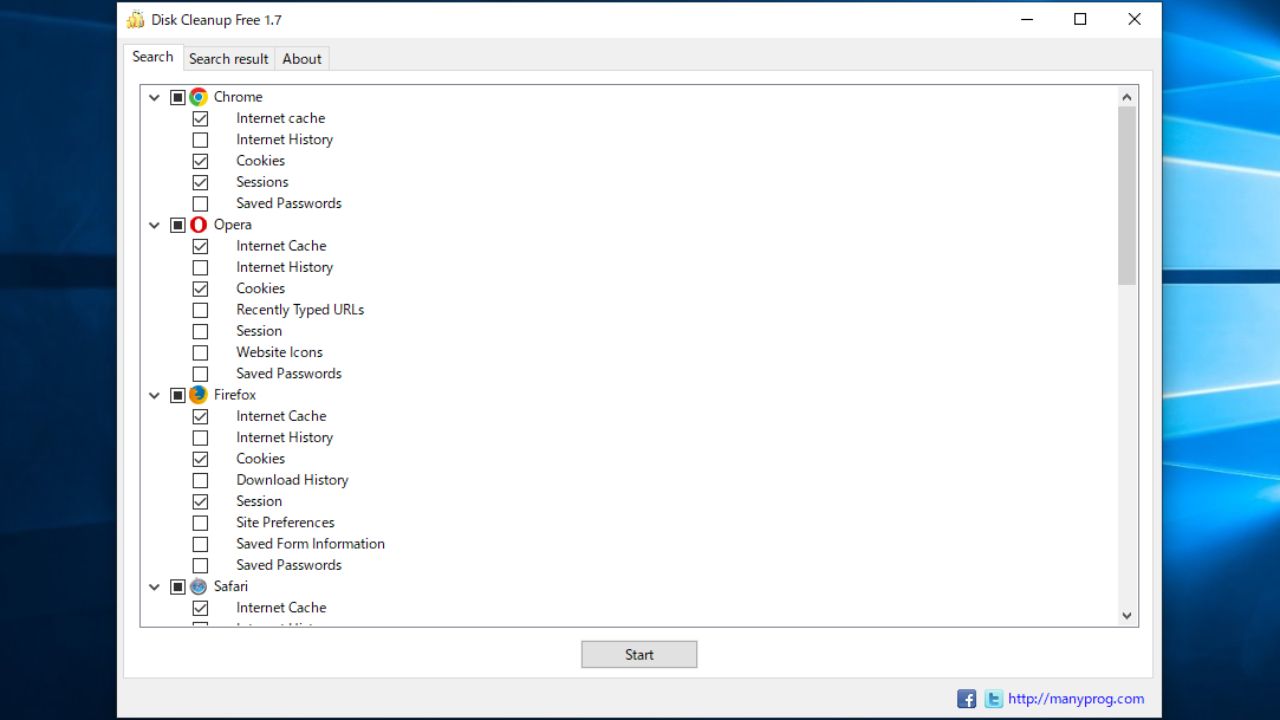Select the Chrome tree label
This screenshot has height=720, width=1280.
(238, 97)
